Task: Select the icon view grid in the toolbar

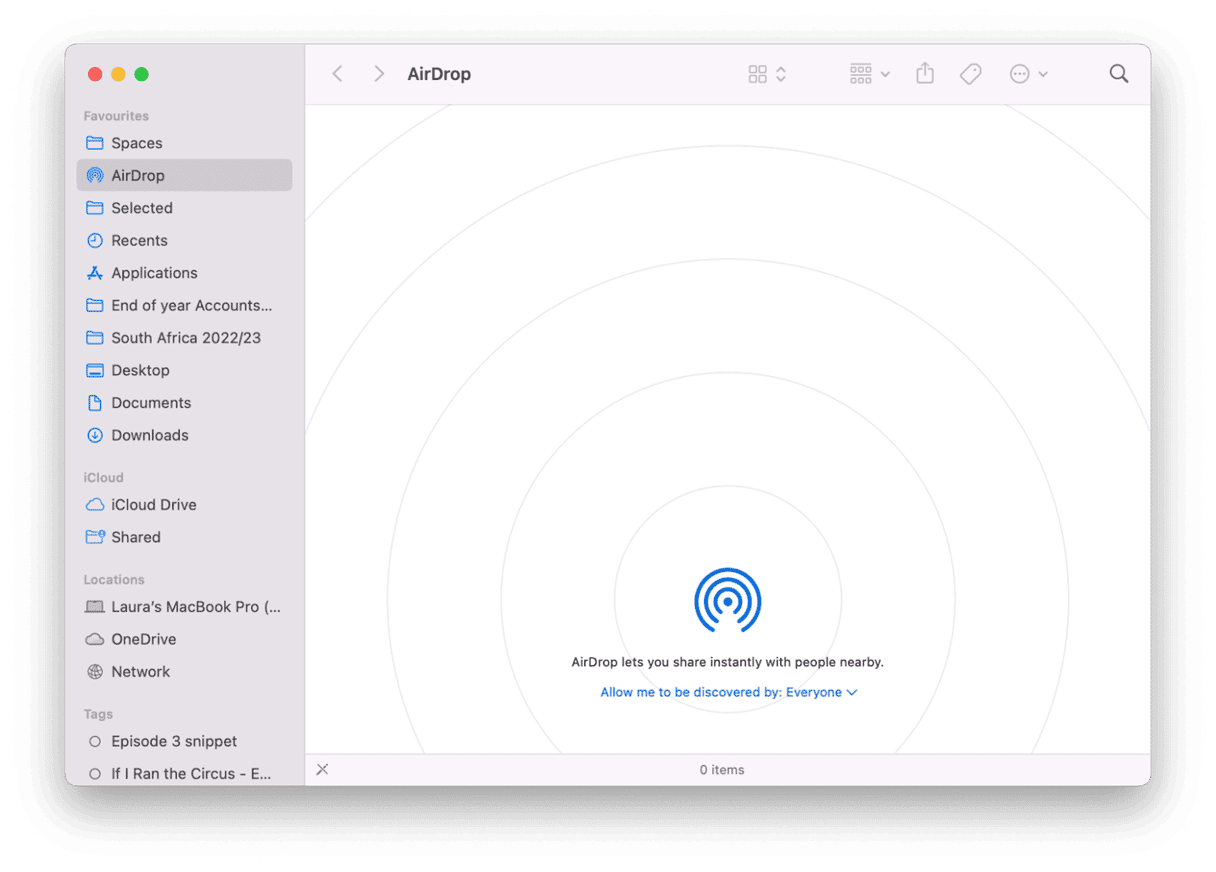Action: pos(758,73)
